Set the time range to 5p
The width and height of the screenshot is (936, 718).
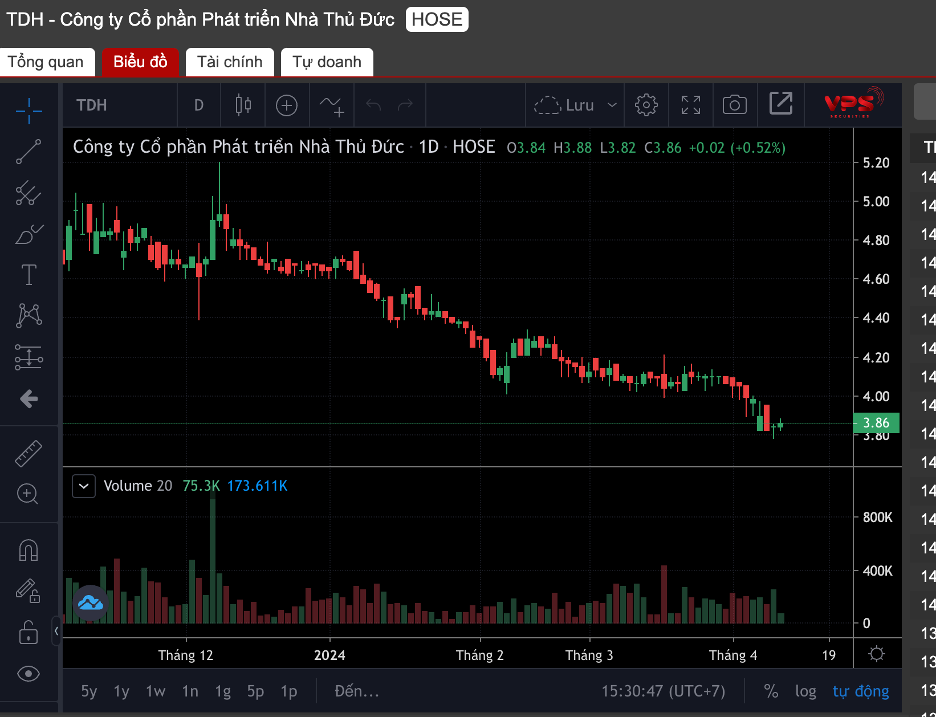(255, 692)
